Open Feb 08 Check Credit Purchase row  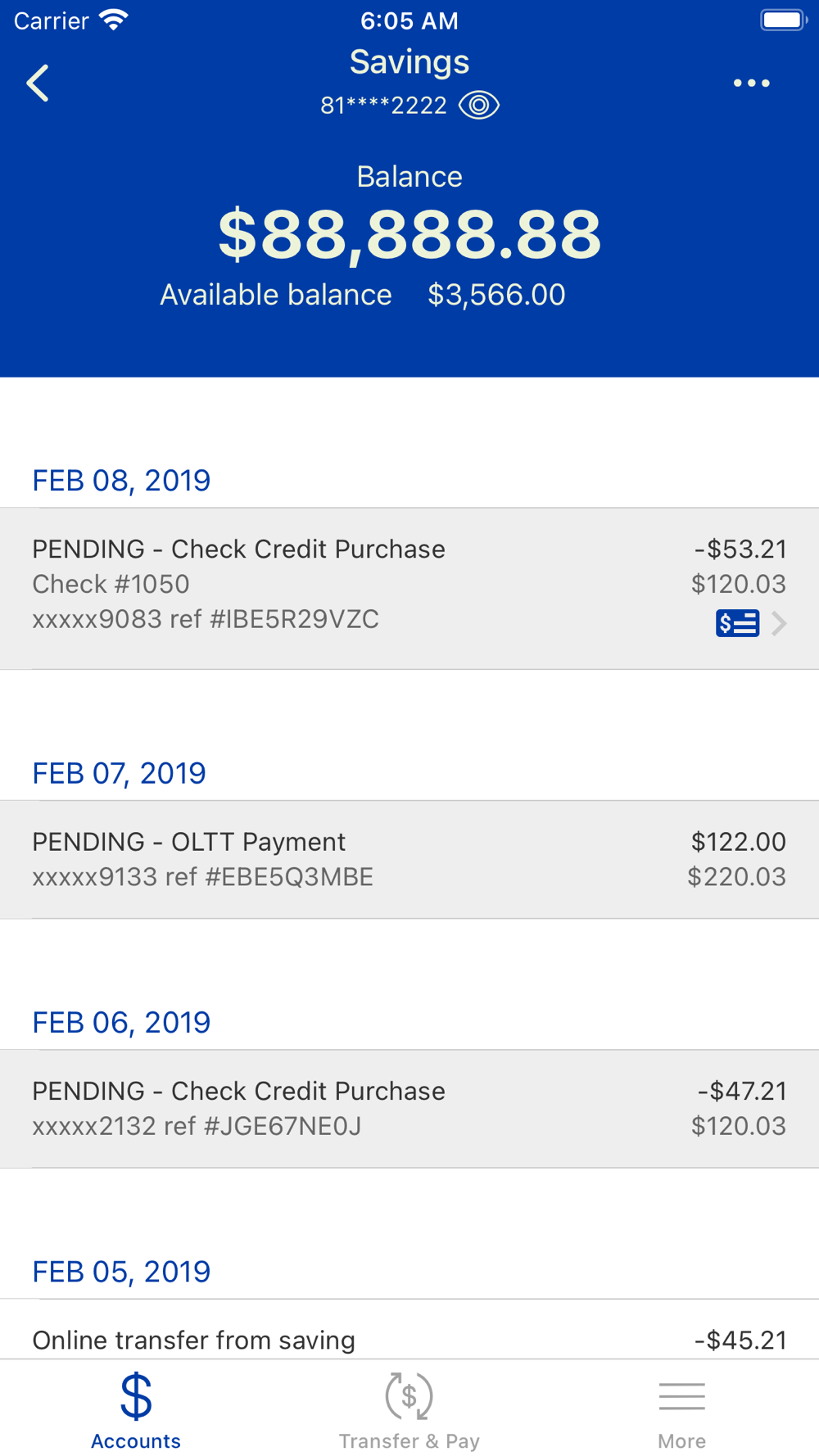pos(409,589)
